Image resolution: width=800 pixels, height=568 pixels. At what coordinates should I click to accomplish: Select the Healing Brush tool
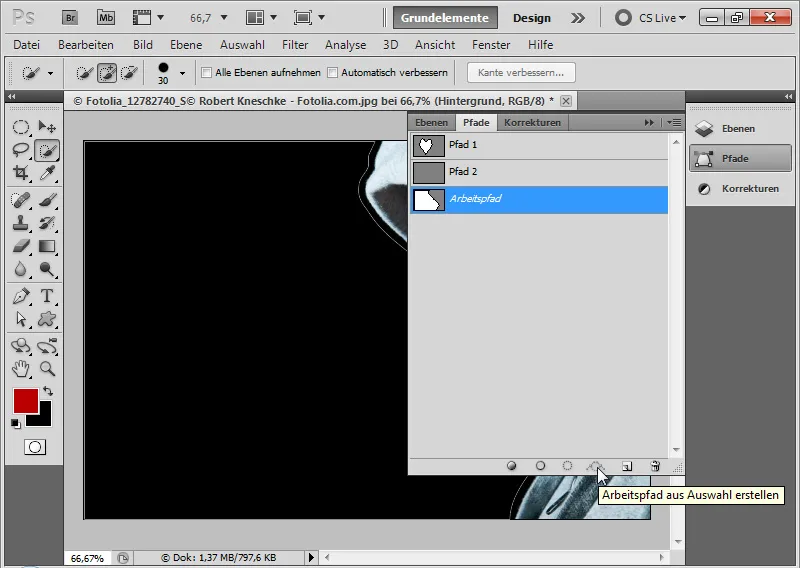click(x=20, y=200)
